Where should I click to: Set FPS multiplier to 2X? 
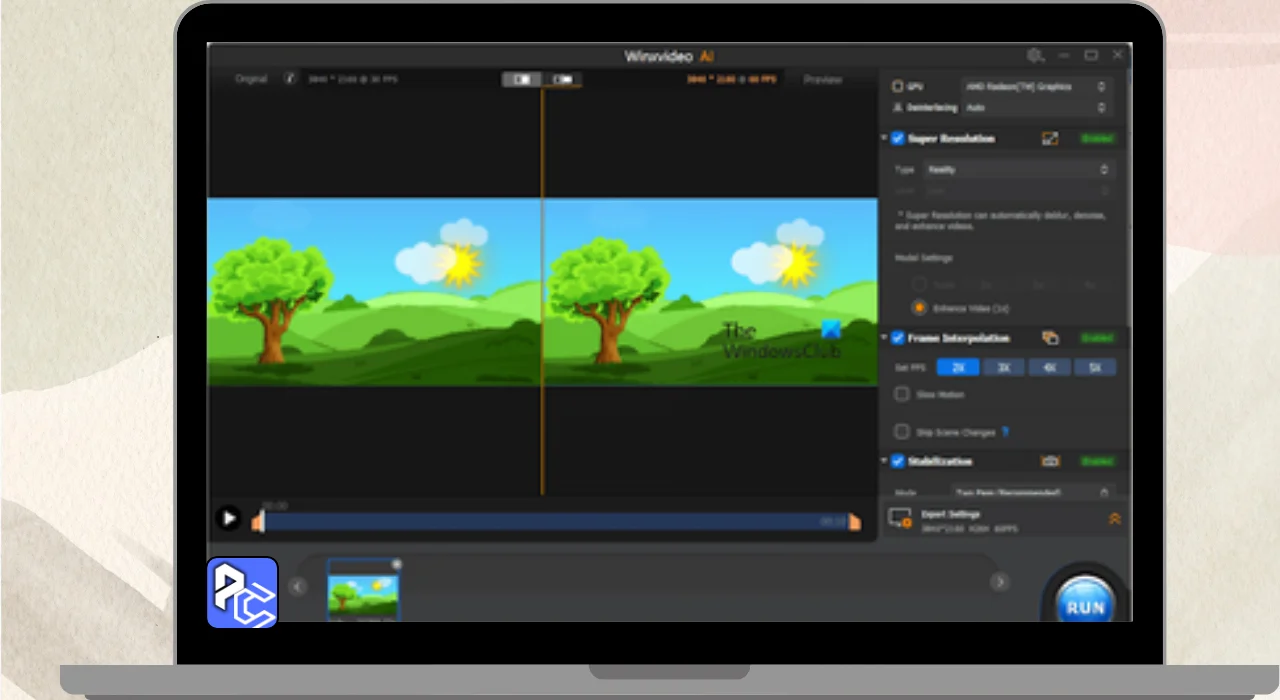[x=958, y=368]
